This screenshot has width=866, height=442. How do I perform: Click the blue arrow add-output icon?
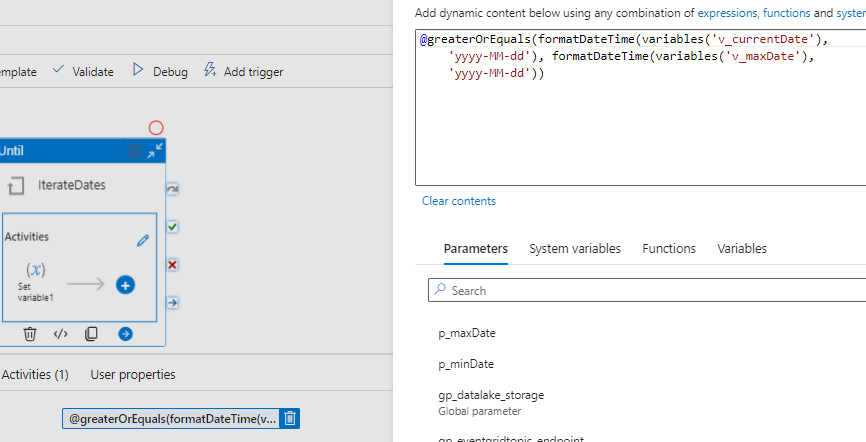[x=125, y=334]
